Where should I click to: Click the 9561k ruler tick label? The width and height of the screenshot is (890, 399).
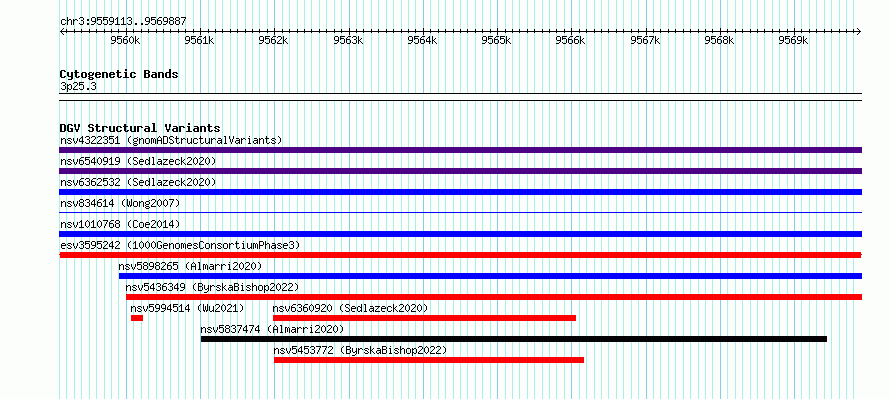(200, 41)
